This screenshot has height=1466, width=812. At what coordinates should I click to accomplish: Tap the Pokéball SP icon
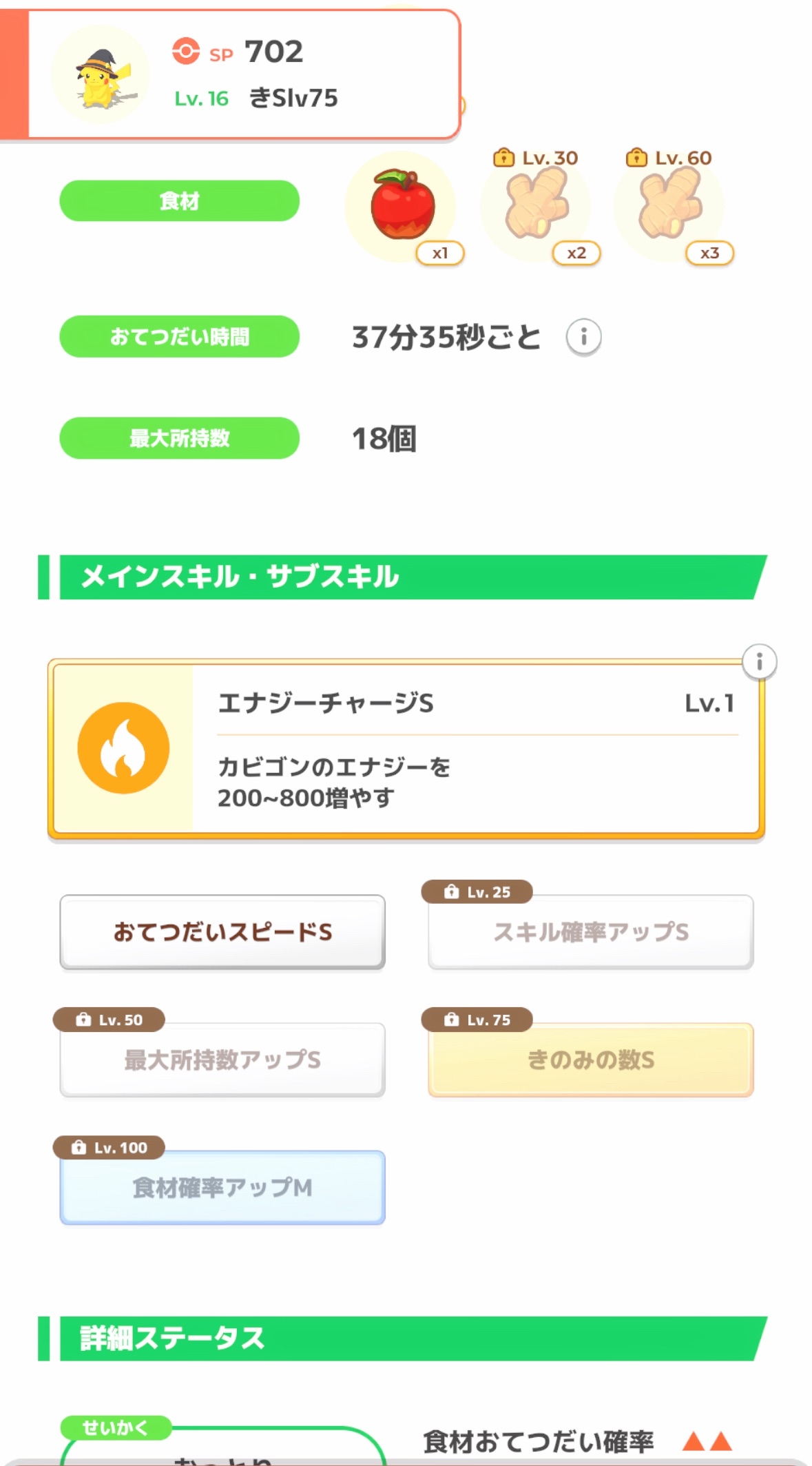click(185, 51)
